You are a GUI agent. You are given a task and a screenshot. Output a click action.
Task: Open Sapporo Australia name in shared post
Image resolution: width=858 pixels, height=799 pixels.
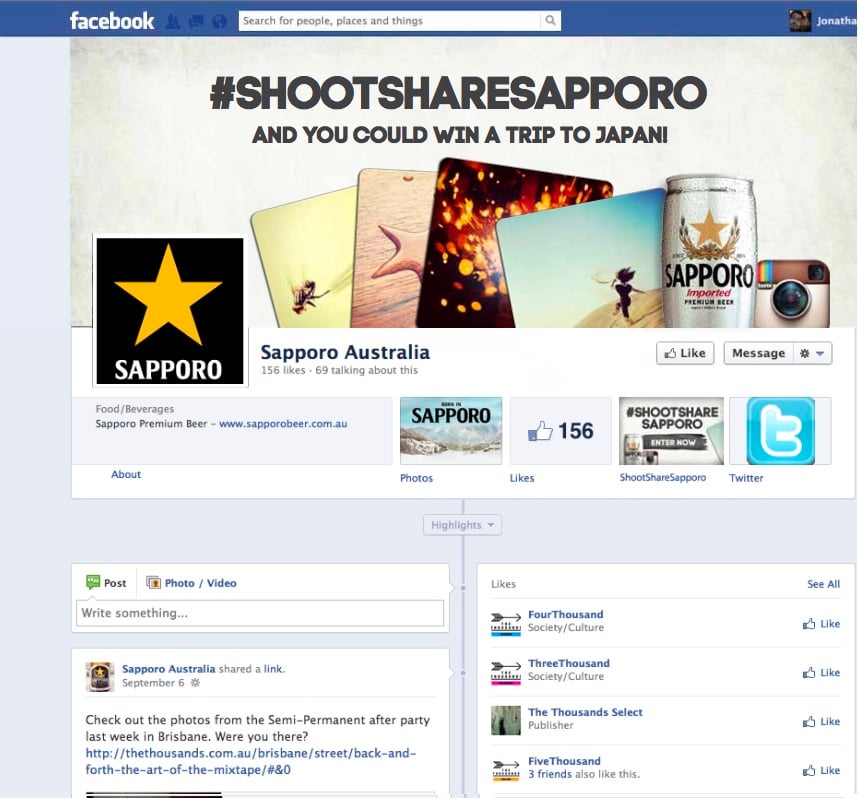coord(169,669)
